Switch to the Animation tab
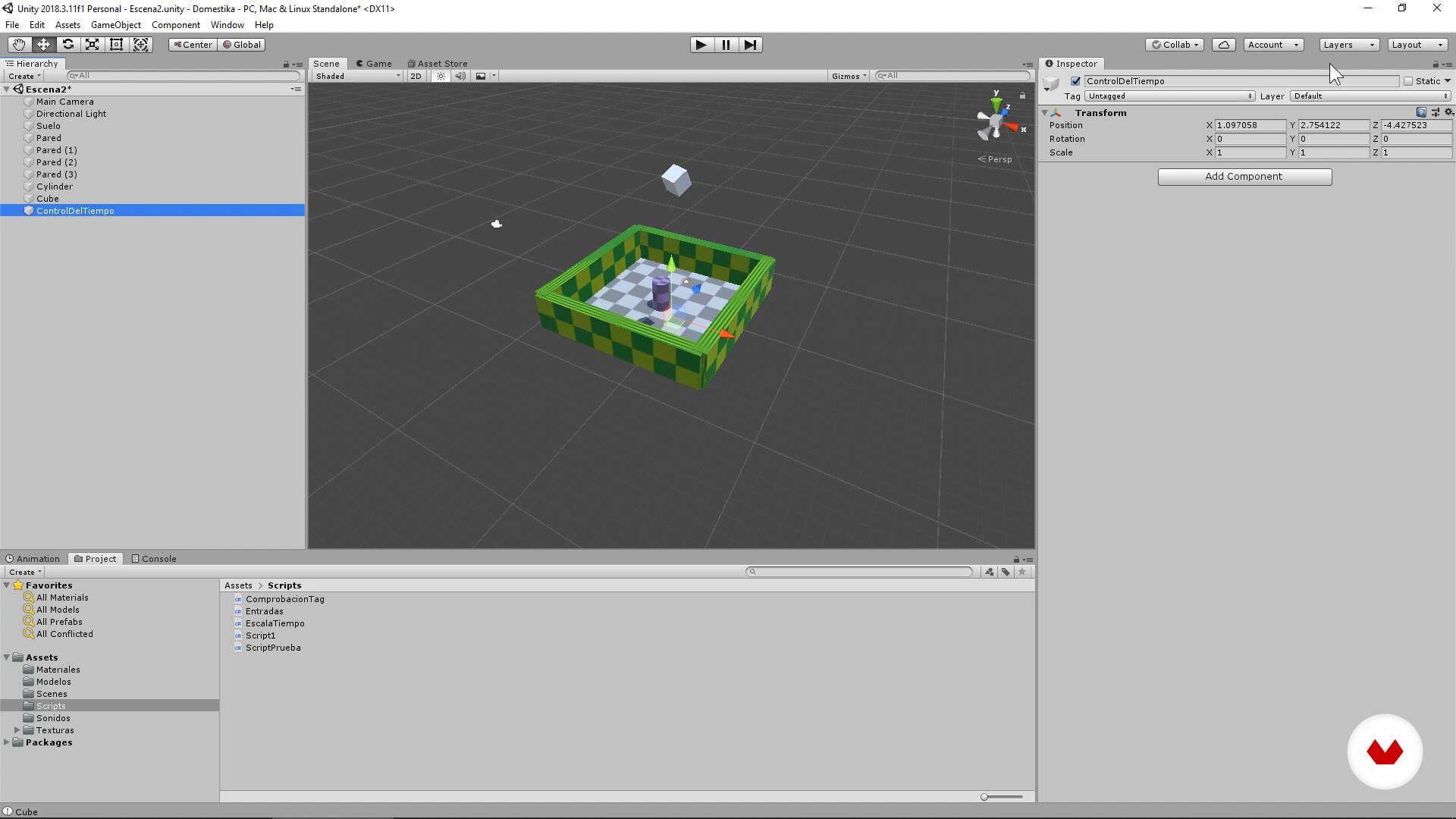The image size is (1456, 819). (33, 559)
